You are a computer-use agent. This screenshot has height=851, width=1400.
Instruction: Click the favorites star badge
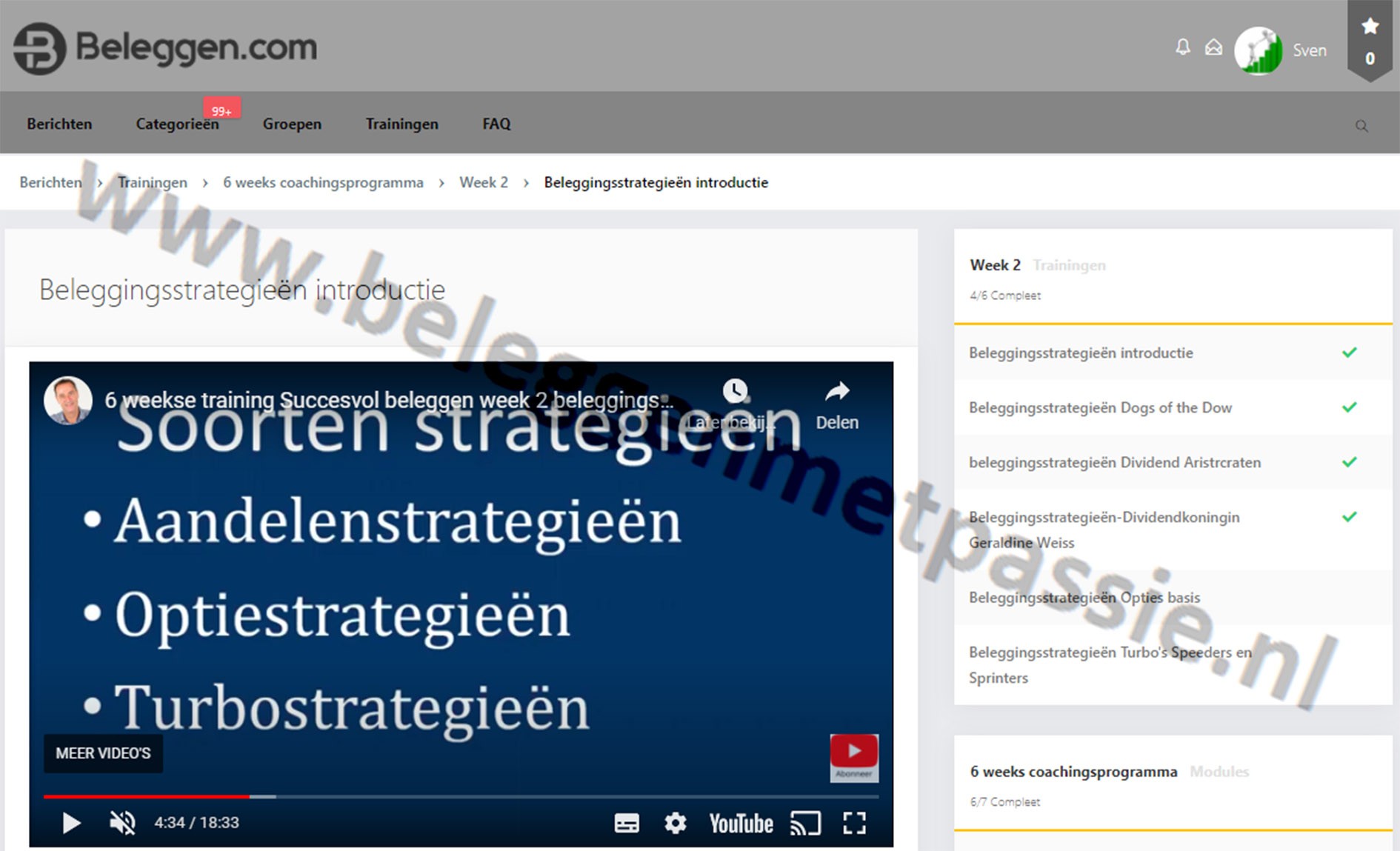tap(1370, 41)
